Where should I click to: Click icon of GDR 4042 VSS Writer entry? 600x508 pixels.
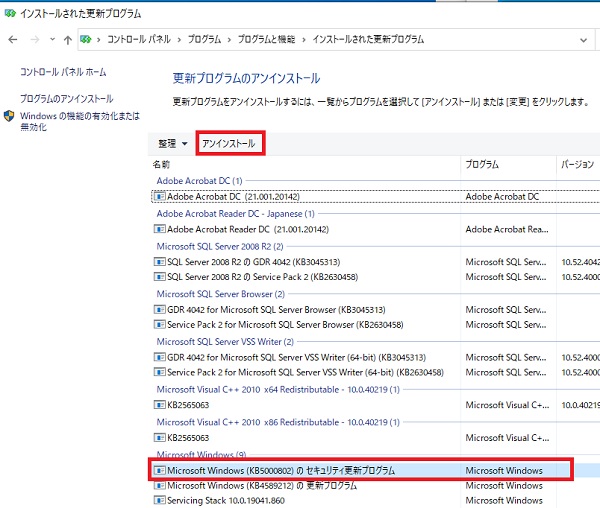click(160, 357)
